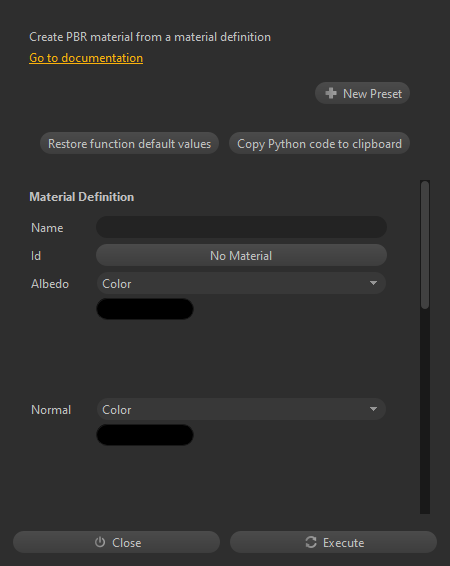Open the Normal Color type dropdown
The width and height of the screenshot is (450, 566).
pyautogui.click(x=241, y=409)
